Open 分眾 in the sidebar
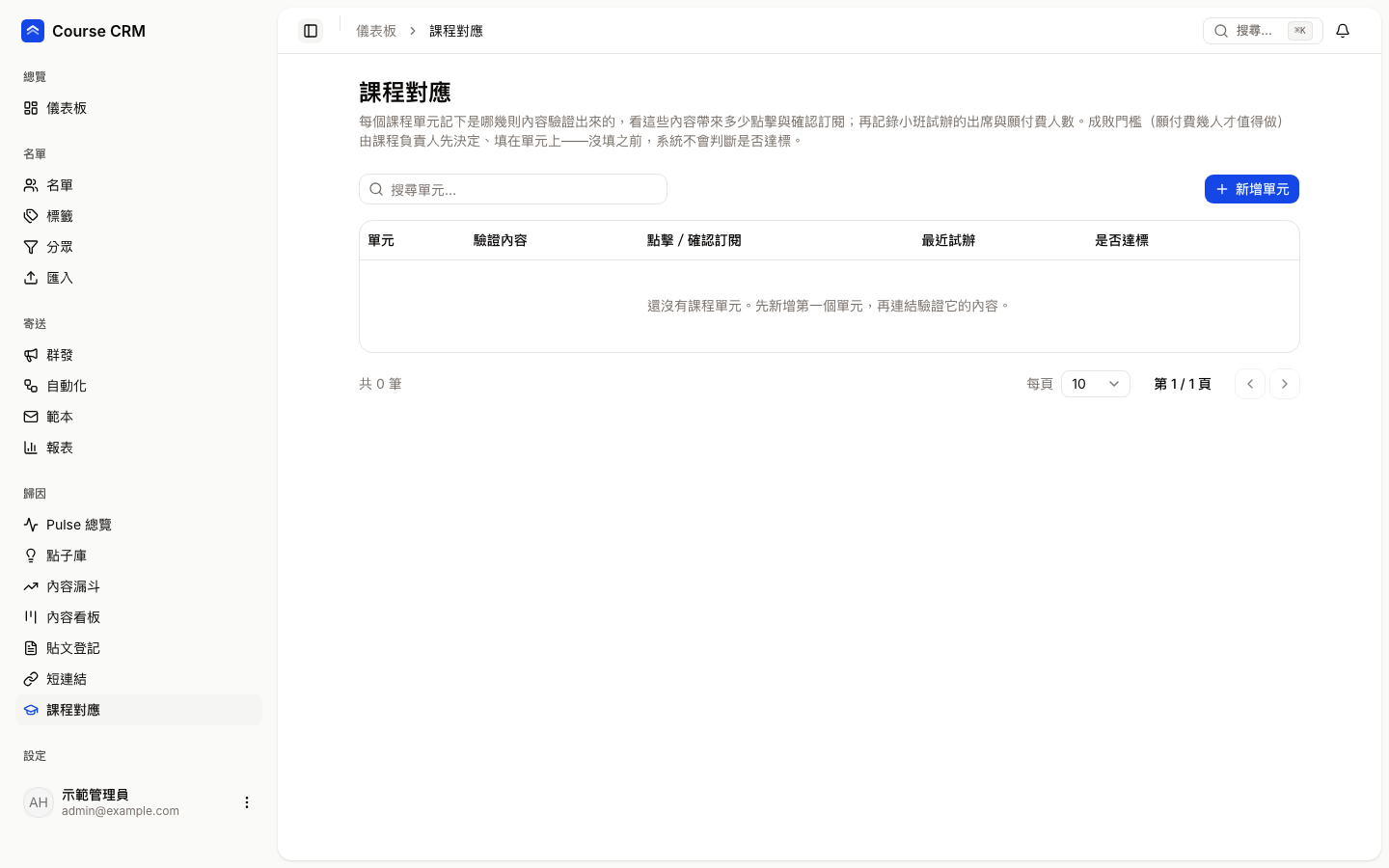 click(139, 247)
